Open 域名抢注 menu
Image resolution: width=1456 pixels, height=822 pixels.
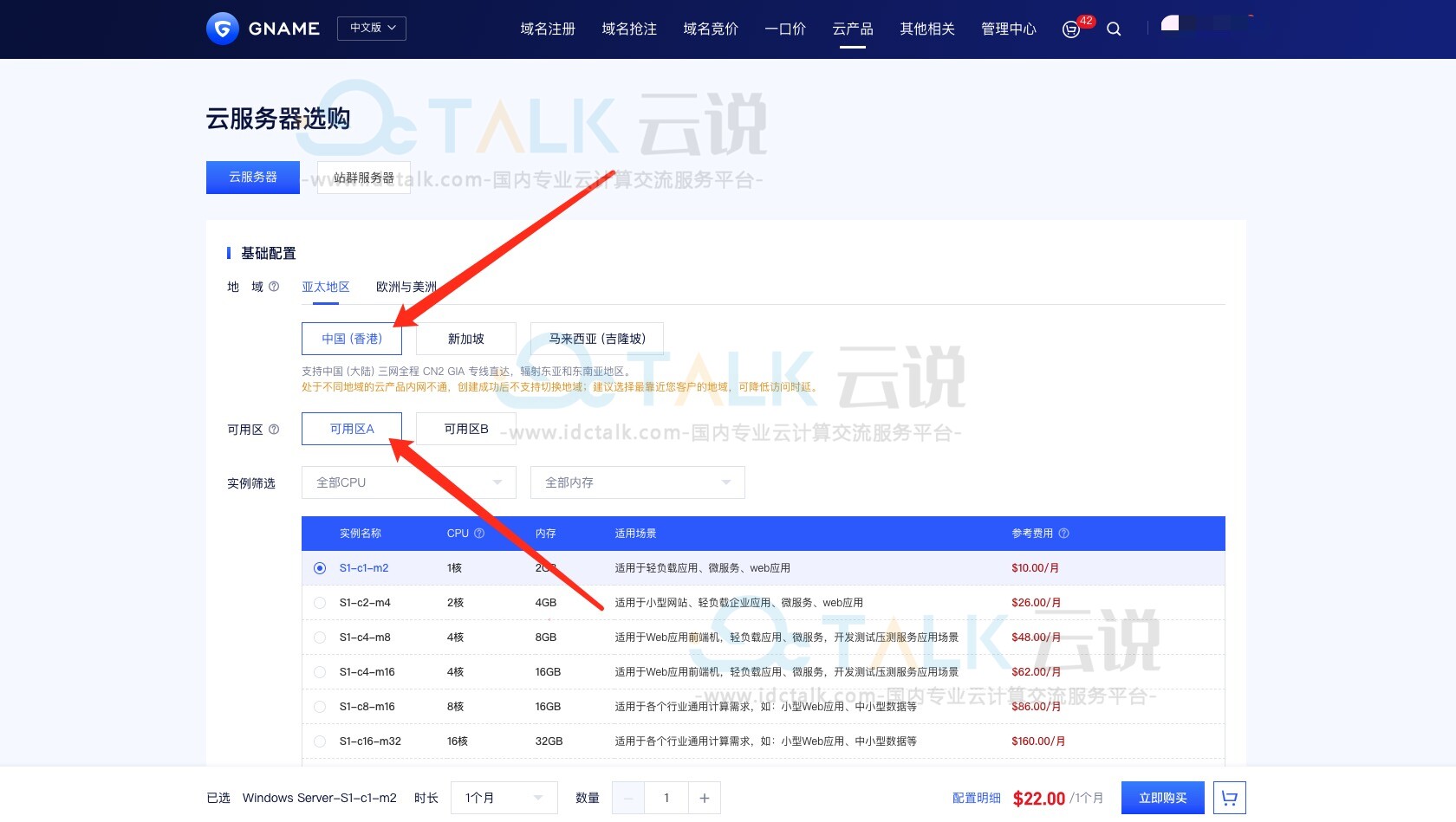(629, 29)
